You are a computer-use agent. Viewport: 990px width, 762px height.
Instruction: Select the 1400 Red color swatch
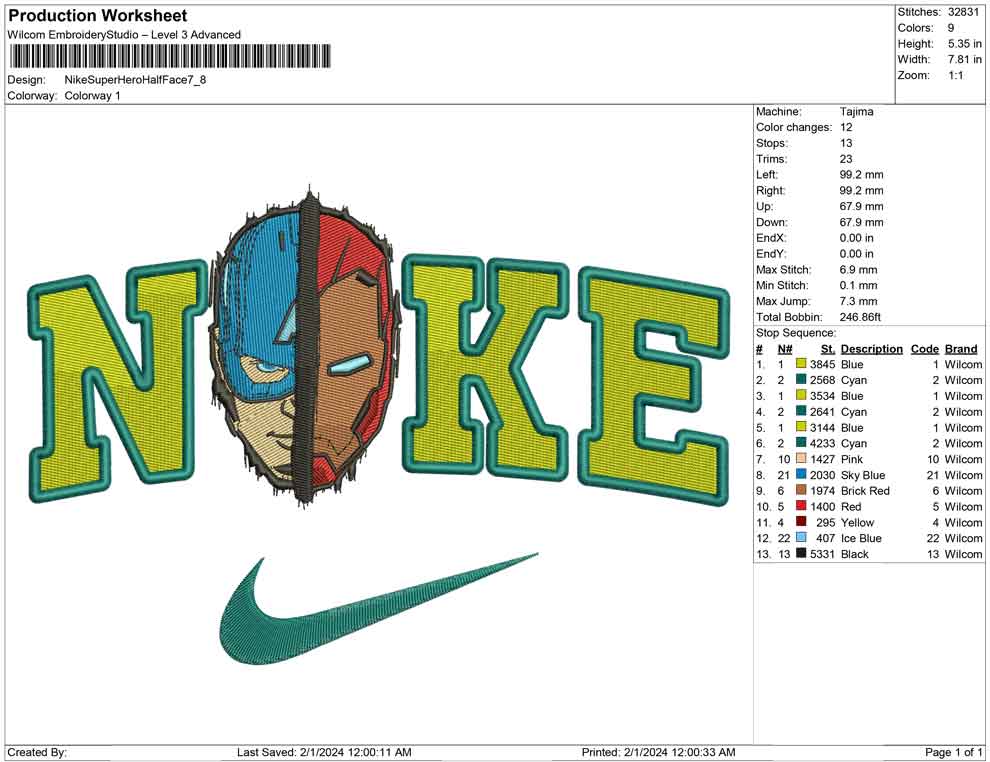click(x=801, y=506)
